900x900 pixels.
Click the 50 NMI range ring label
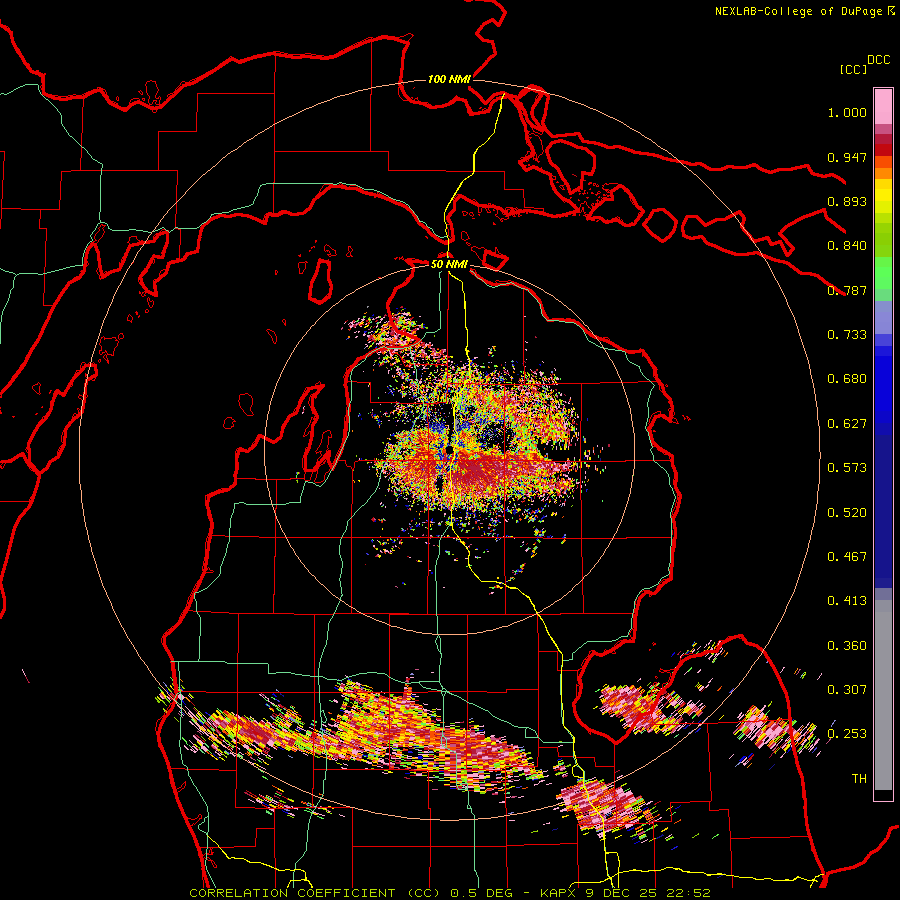pos(449,264)
